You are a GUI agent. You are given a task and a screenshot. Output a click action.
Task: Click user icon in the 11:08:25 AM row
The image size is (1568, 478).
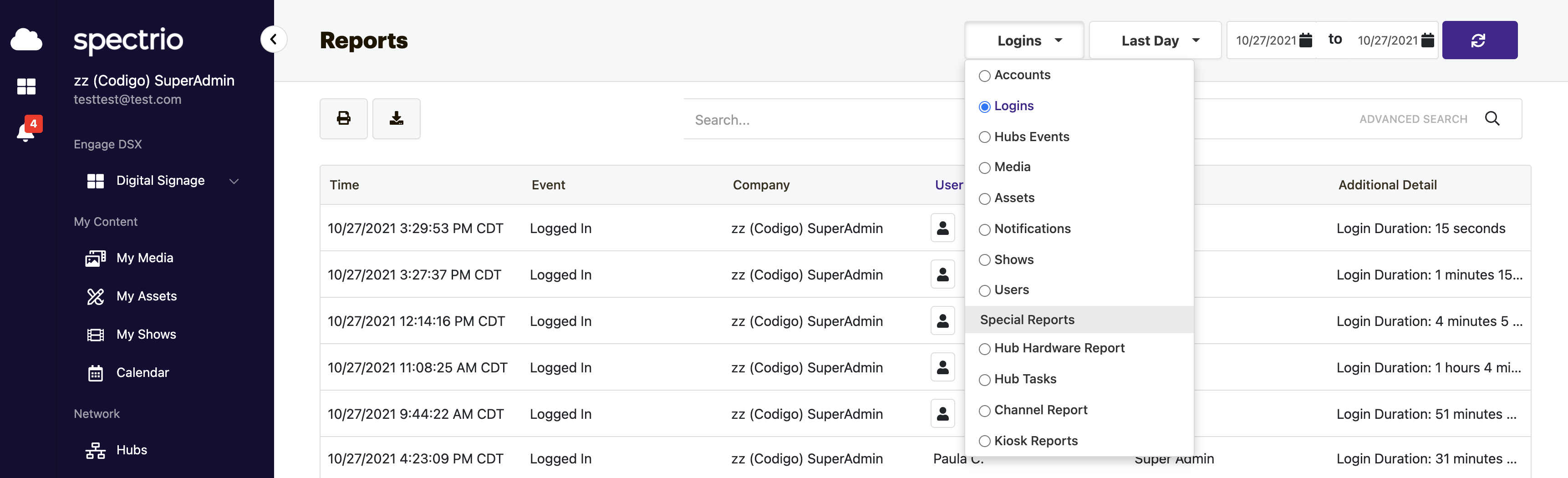click(942, 366)
